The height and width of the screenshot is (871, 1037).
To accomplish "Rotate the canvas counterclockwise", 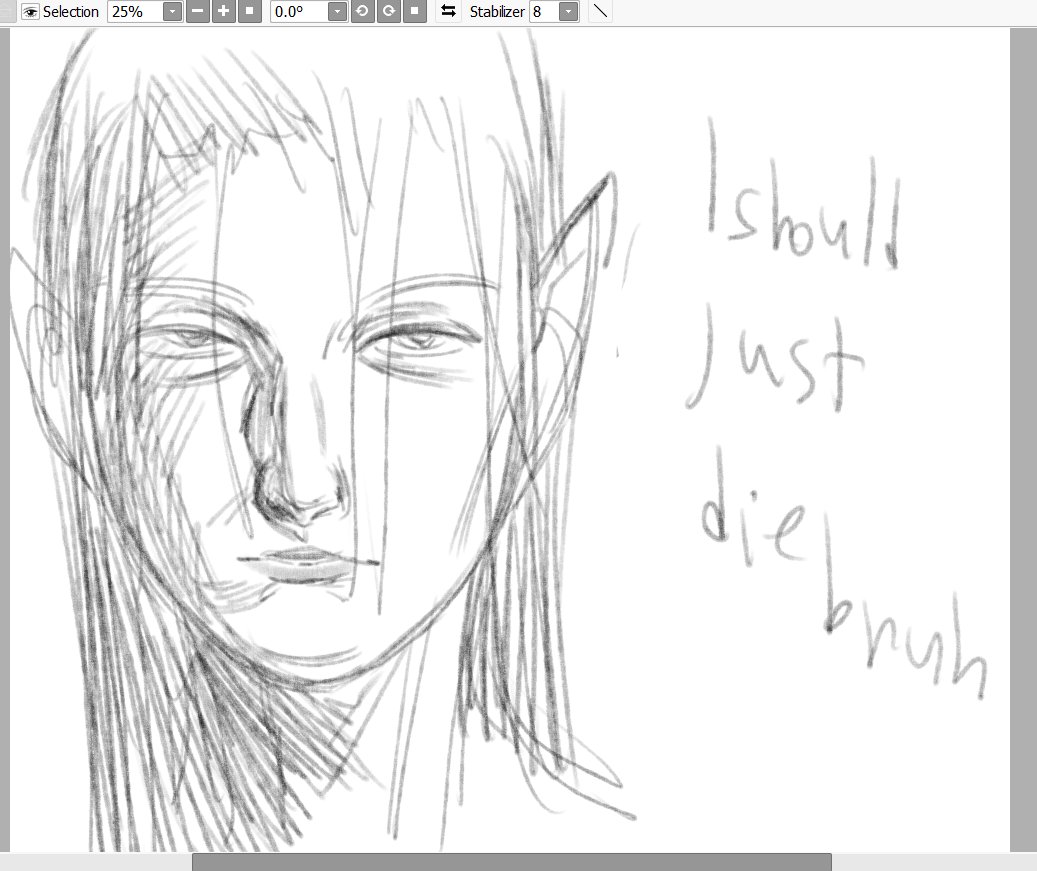I will point(362,11).
